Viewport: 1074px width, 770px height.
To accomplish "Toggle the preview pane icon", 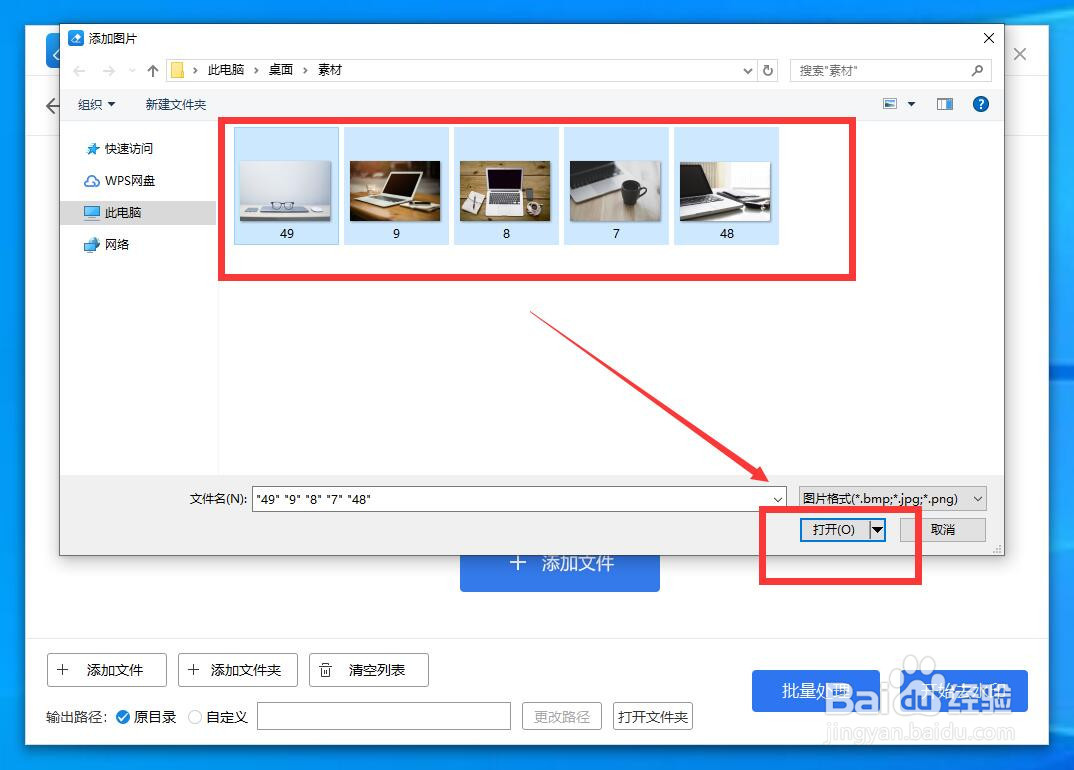I will pyautogui.click(x=945, y=104).
